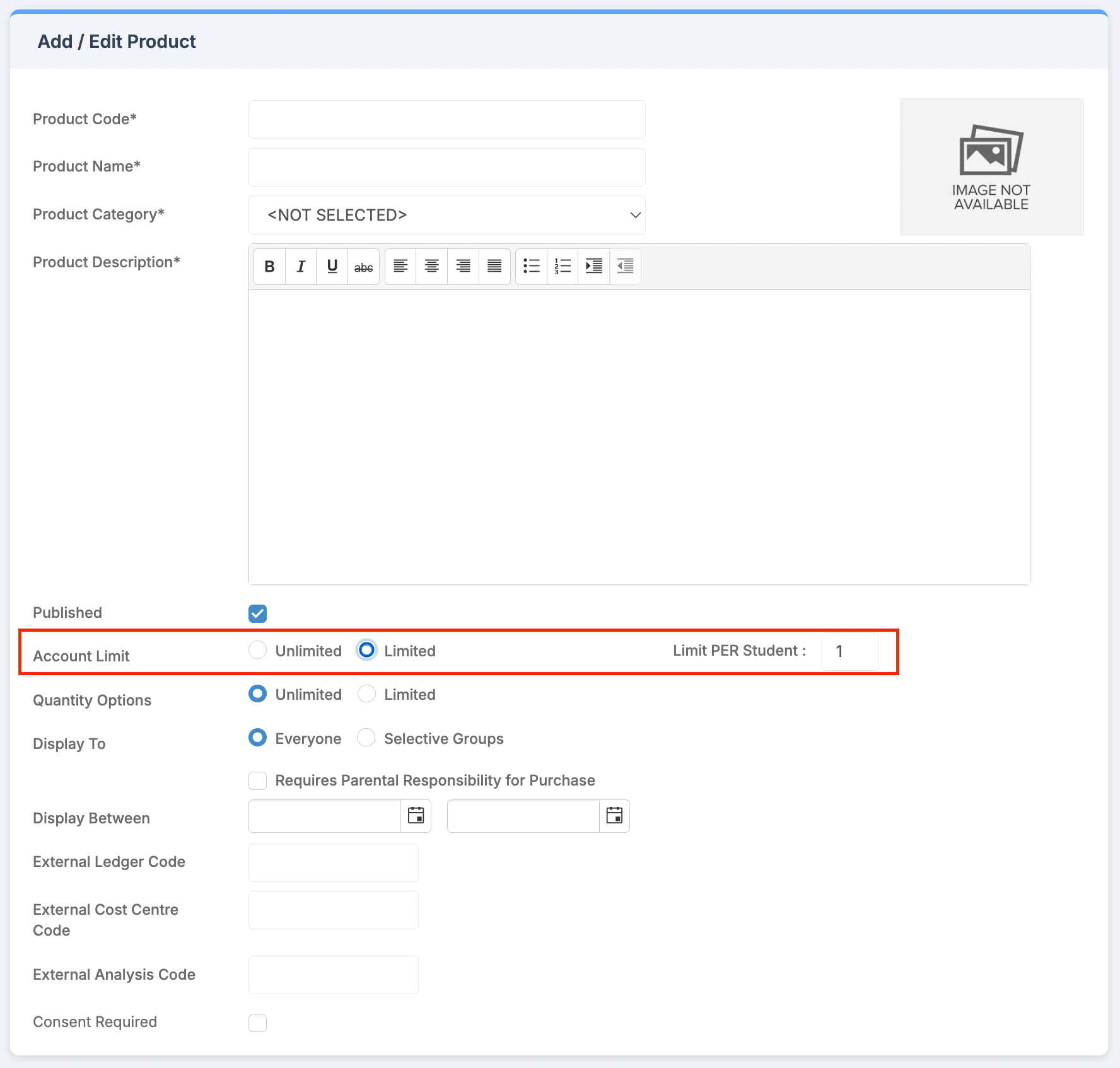Justify the description text
Screen dimensions: 1120x1068
click(494, 266)
